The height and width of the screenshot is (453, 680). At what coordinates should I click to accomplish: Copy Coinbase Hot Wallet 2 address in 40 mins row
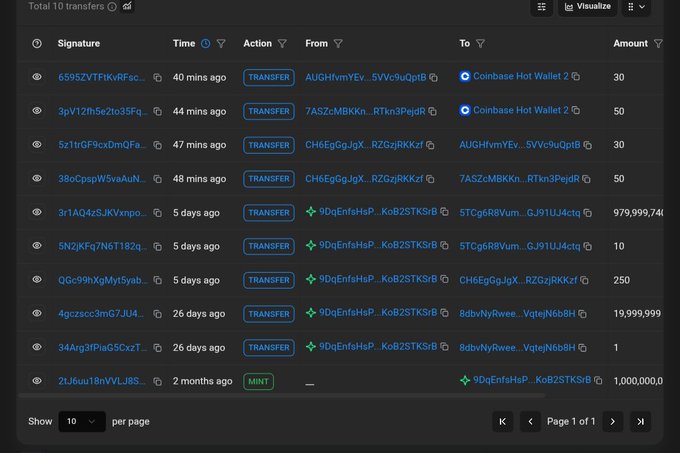(575, 76)
